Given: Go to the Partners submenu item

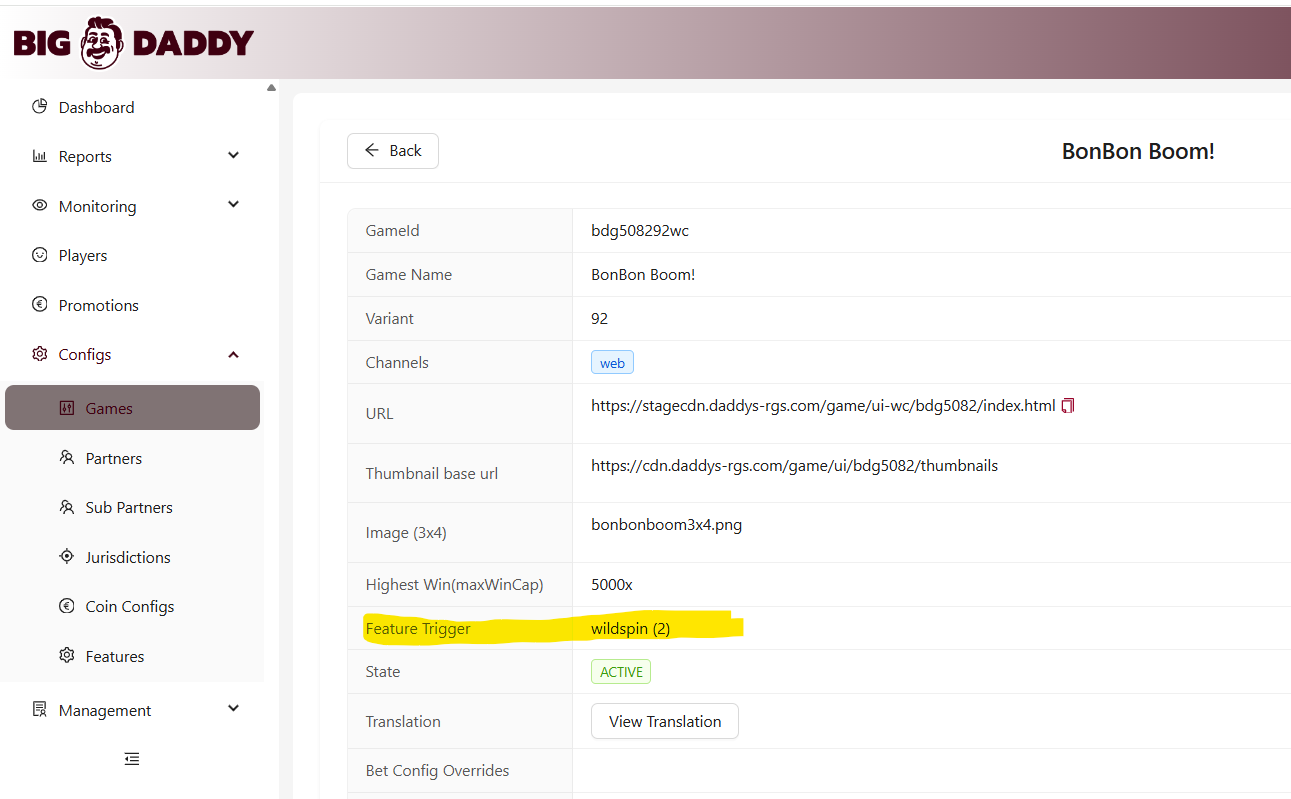Looking at the screenshot, I should pos(132,458).
